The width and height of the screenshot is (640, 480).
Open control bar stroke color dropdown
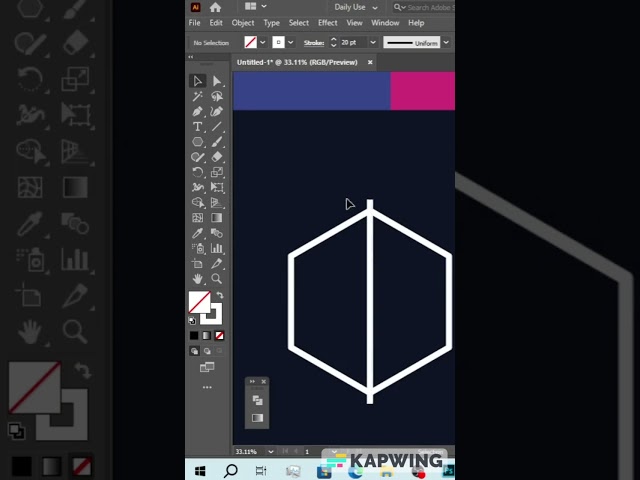[290, 42]
